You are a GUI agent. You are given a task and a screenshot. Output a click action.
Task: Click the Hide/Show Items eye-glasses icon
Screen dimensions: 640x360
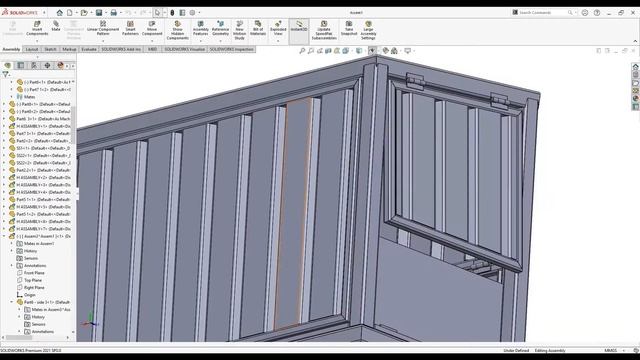372,51
